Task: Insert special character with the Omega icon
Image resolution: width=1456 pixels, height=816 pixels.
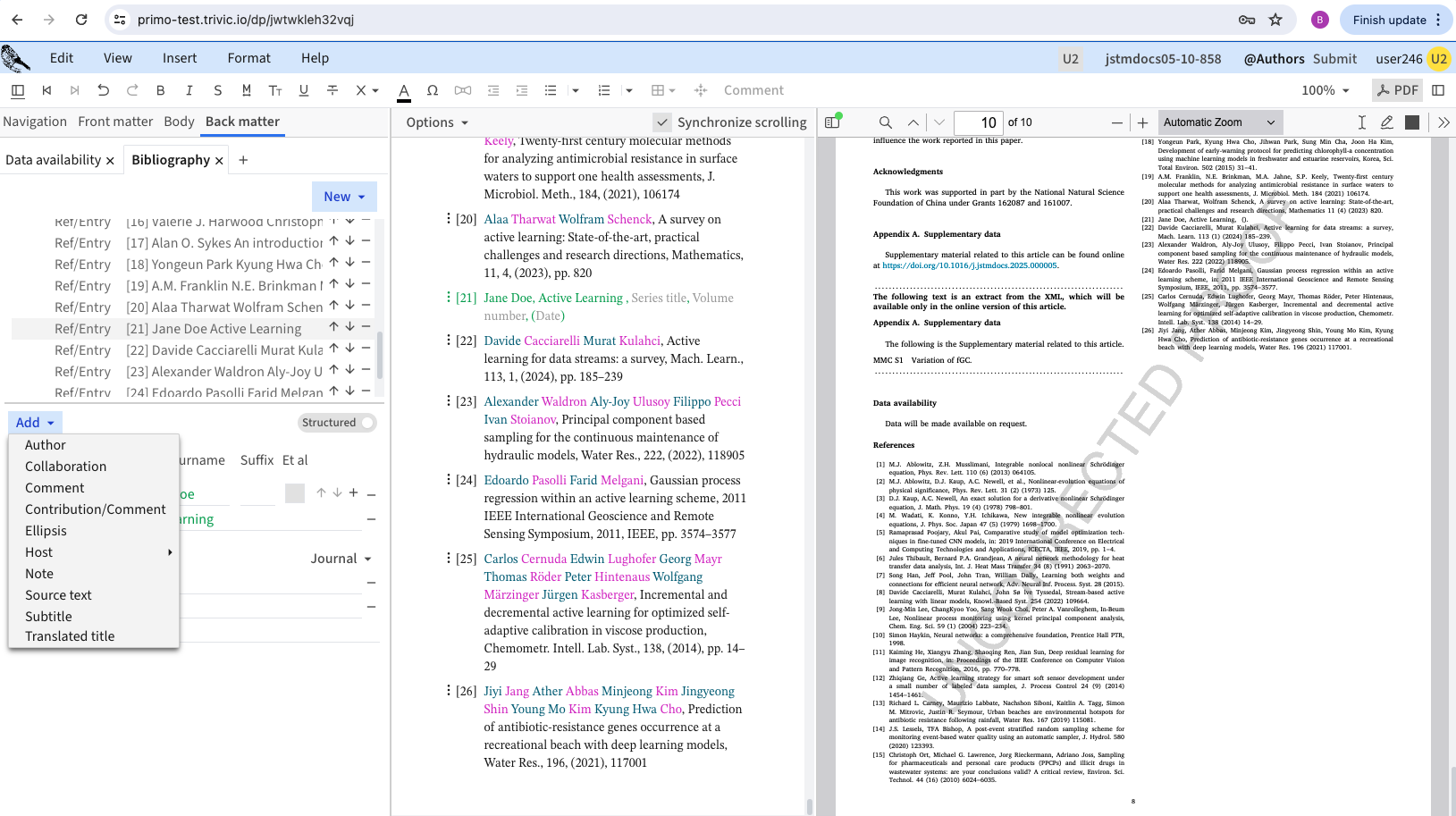Action: tap(433, 90)
